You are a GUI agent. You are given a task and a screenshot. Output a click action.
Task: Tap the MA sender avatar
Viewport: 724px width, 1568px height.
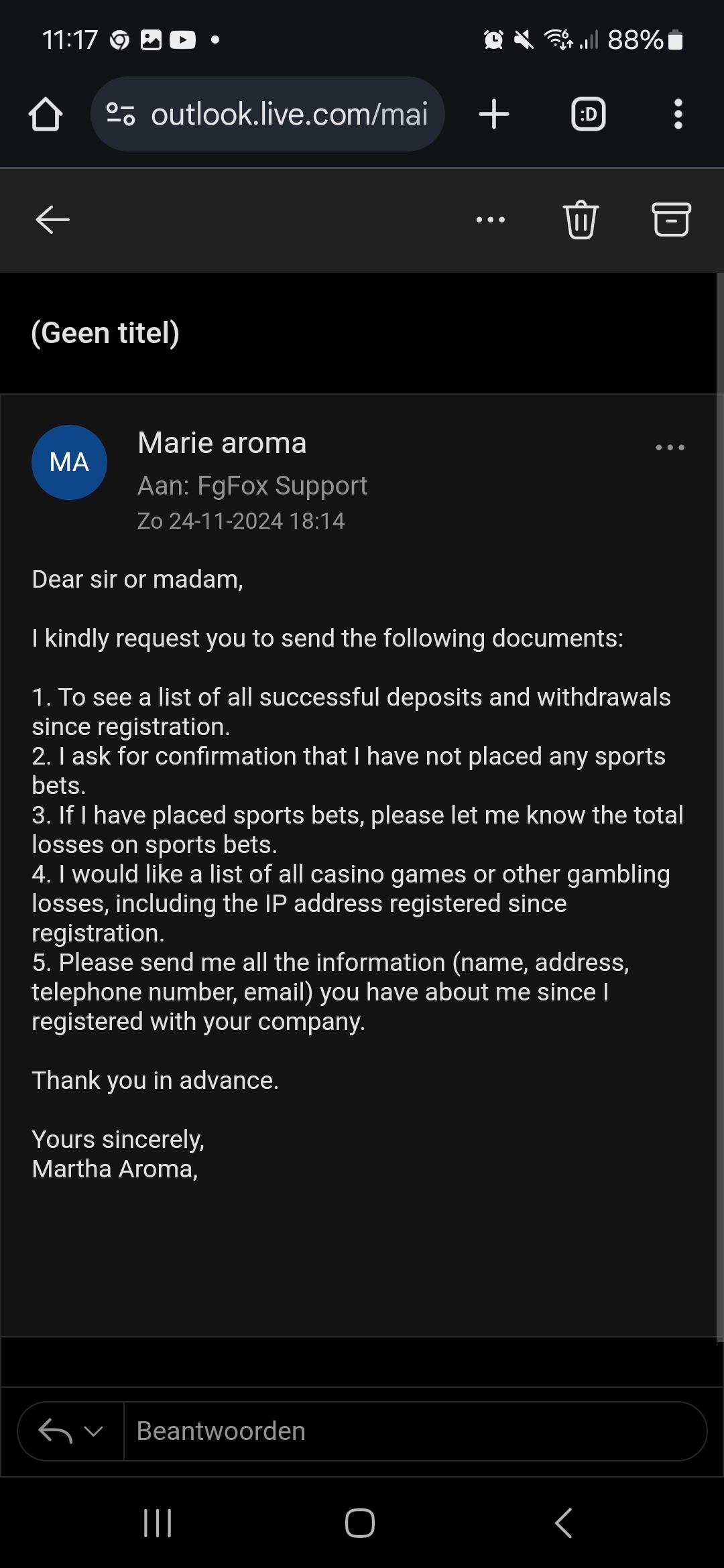[69, 462]
